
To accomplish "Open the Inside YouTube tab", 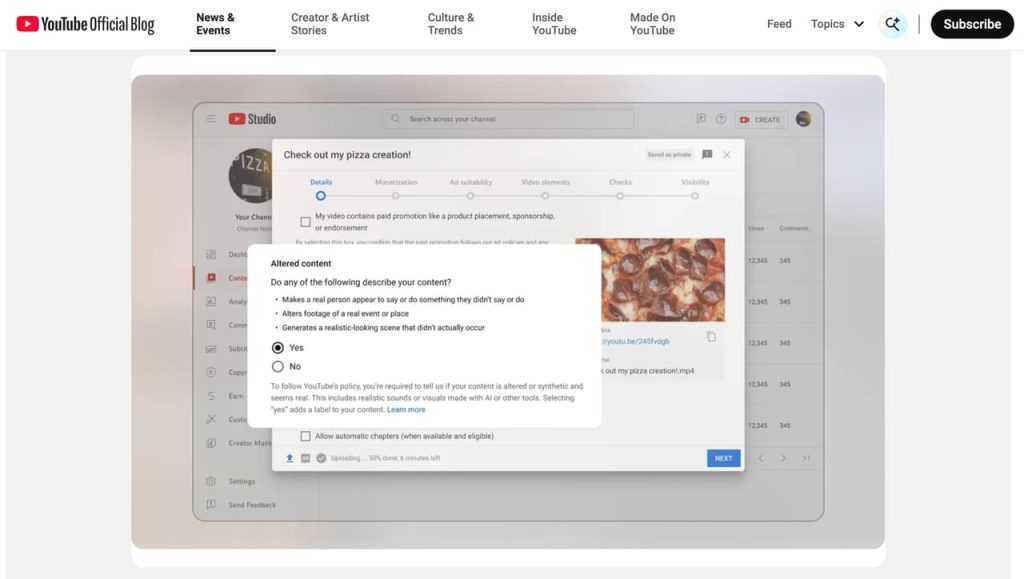I will pos(554,24).
